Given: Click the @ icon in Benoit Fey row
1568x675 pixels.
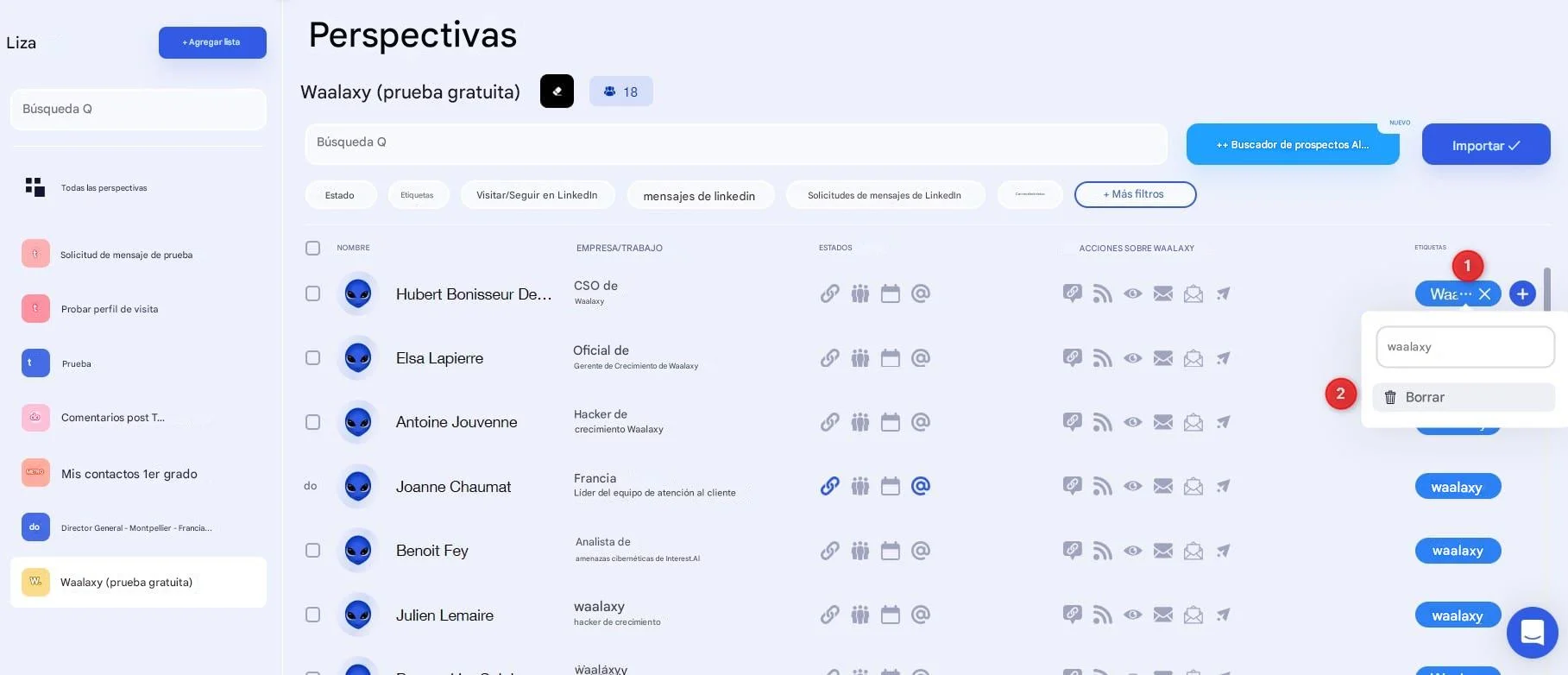Looking at the screenshot, I should [x=921, y=551].
